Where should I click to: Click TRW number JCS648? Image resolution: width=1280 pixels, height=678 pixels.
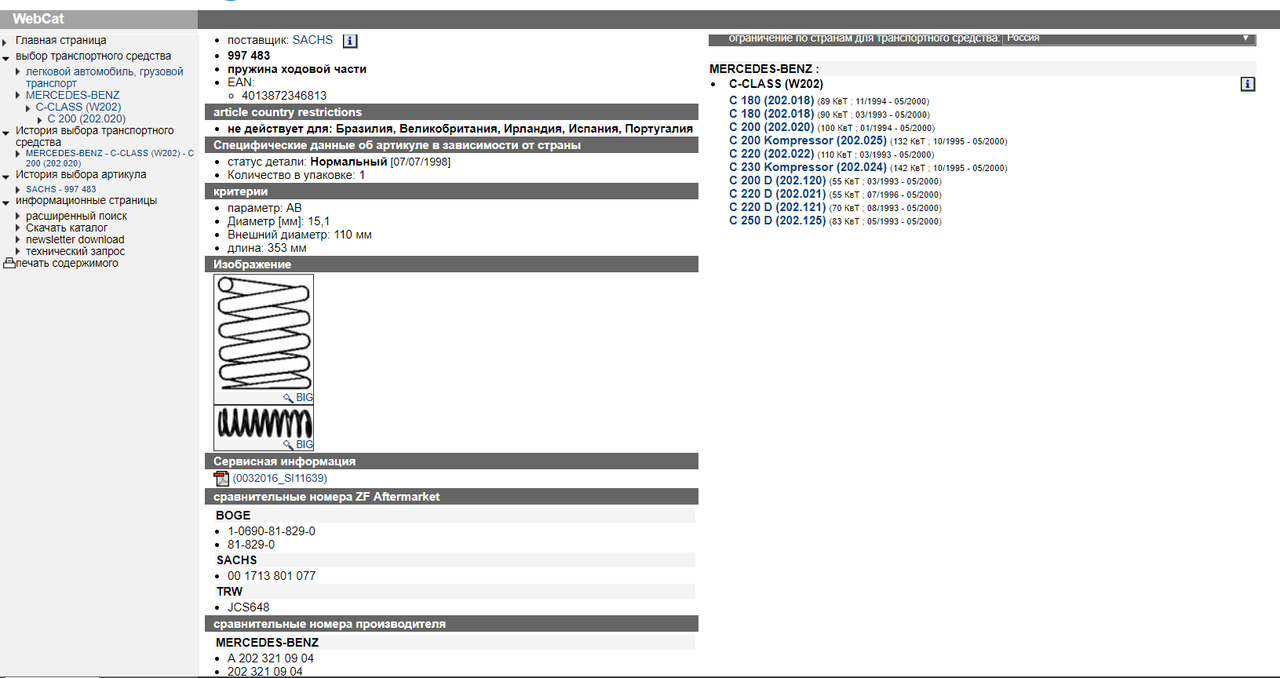pyautogui.click(x=248, y=607)
